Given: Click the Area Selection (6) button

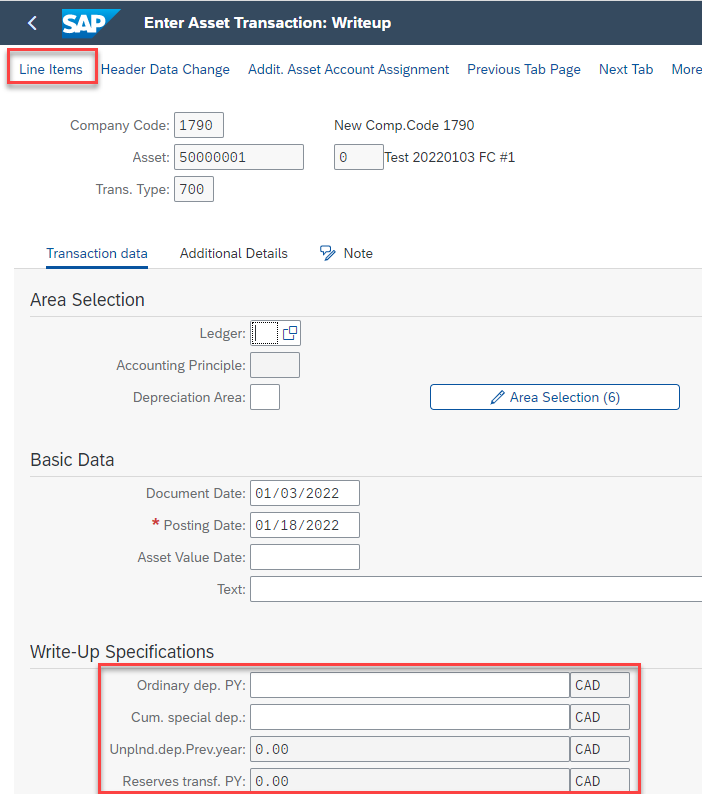Looking at the screenshot, I should [x=555, y=397].
